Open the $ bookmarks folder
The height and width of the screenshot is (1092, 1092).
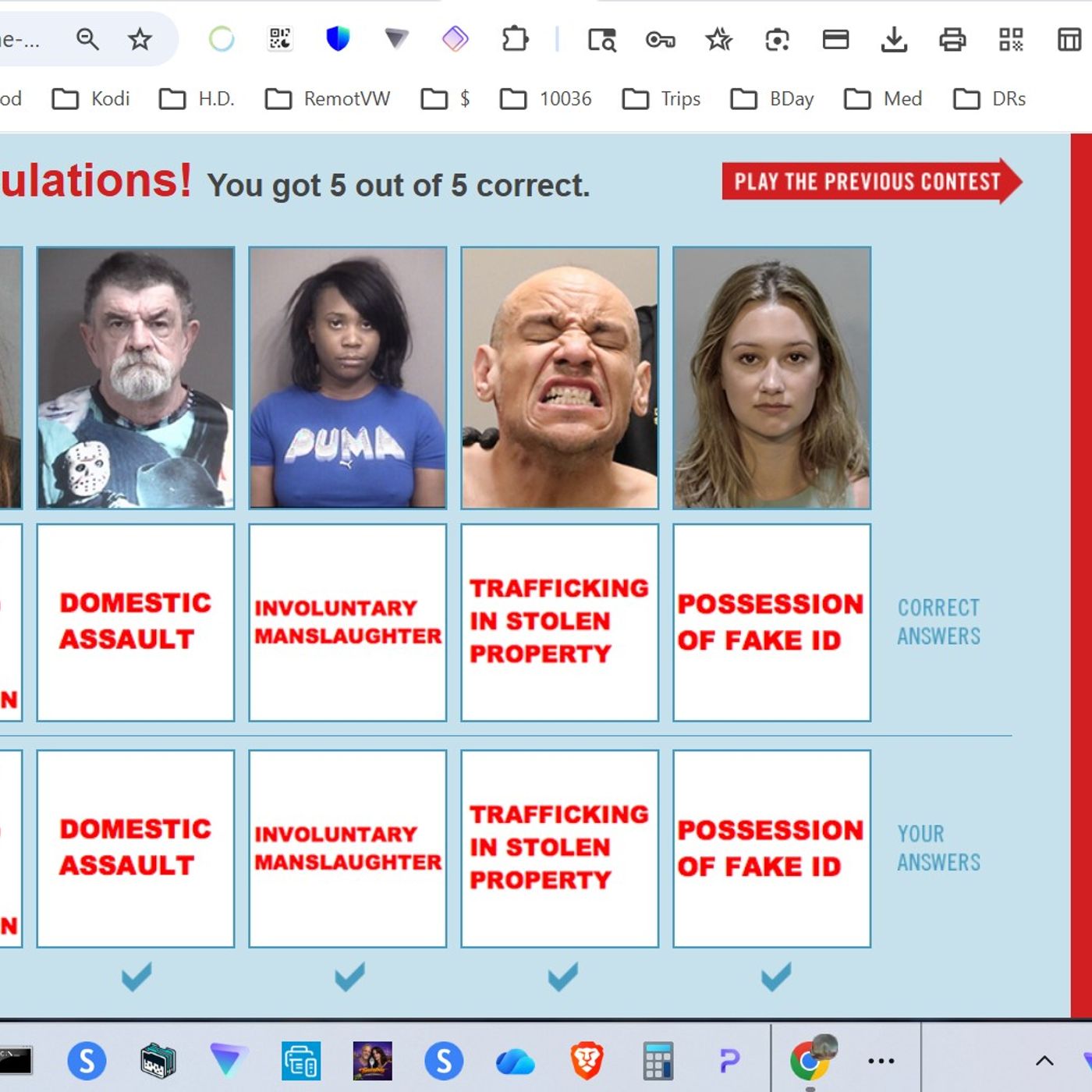click(x=445, y=99)
